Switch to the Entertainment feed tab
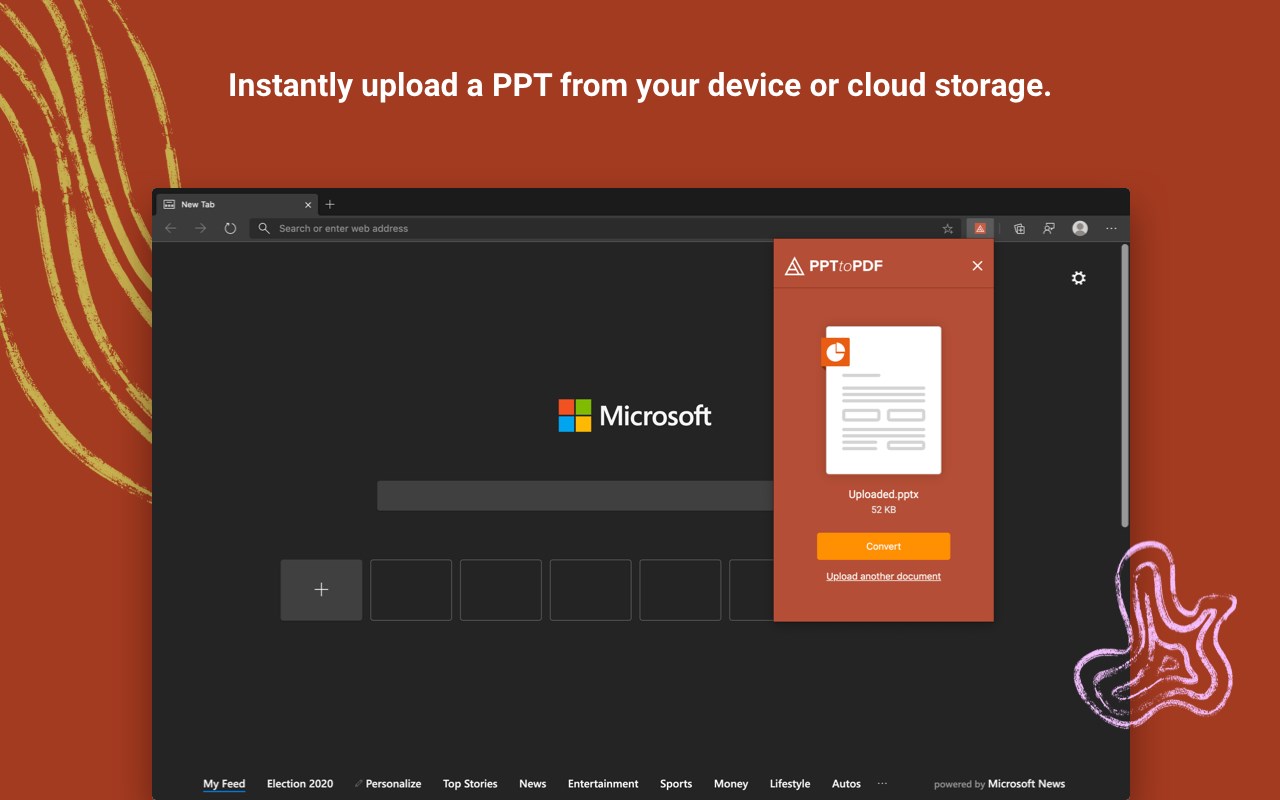This screenshot has height=800, width=1280. pyautogui.click(x=603, y=784)
